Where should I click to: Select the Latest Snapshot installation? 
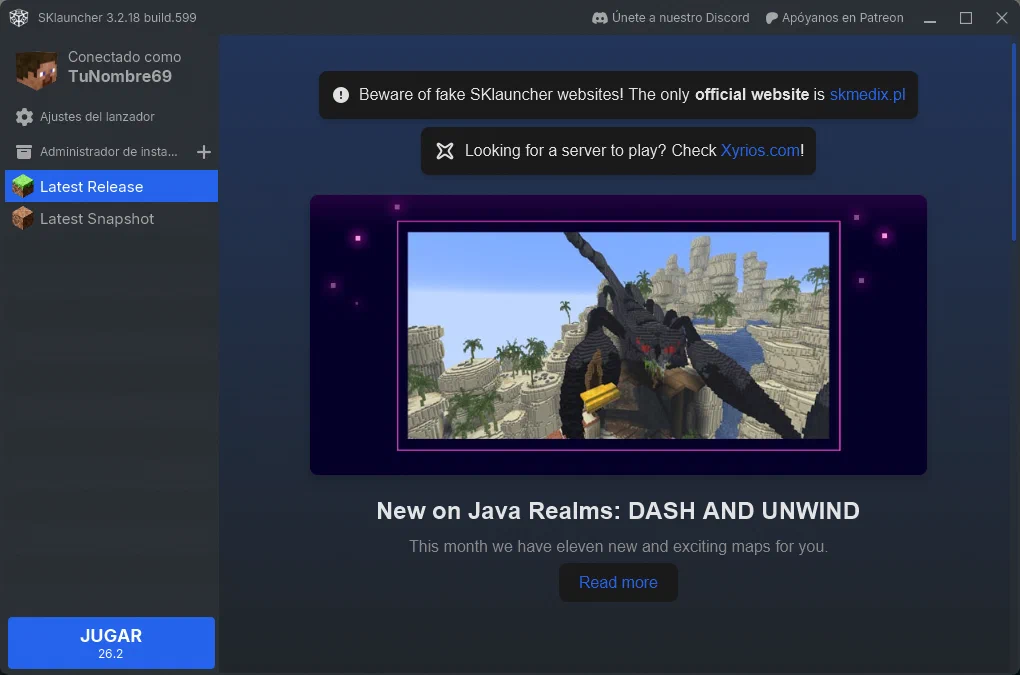click(111, 218)
